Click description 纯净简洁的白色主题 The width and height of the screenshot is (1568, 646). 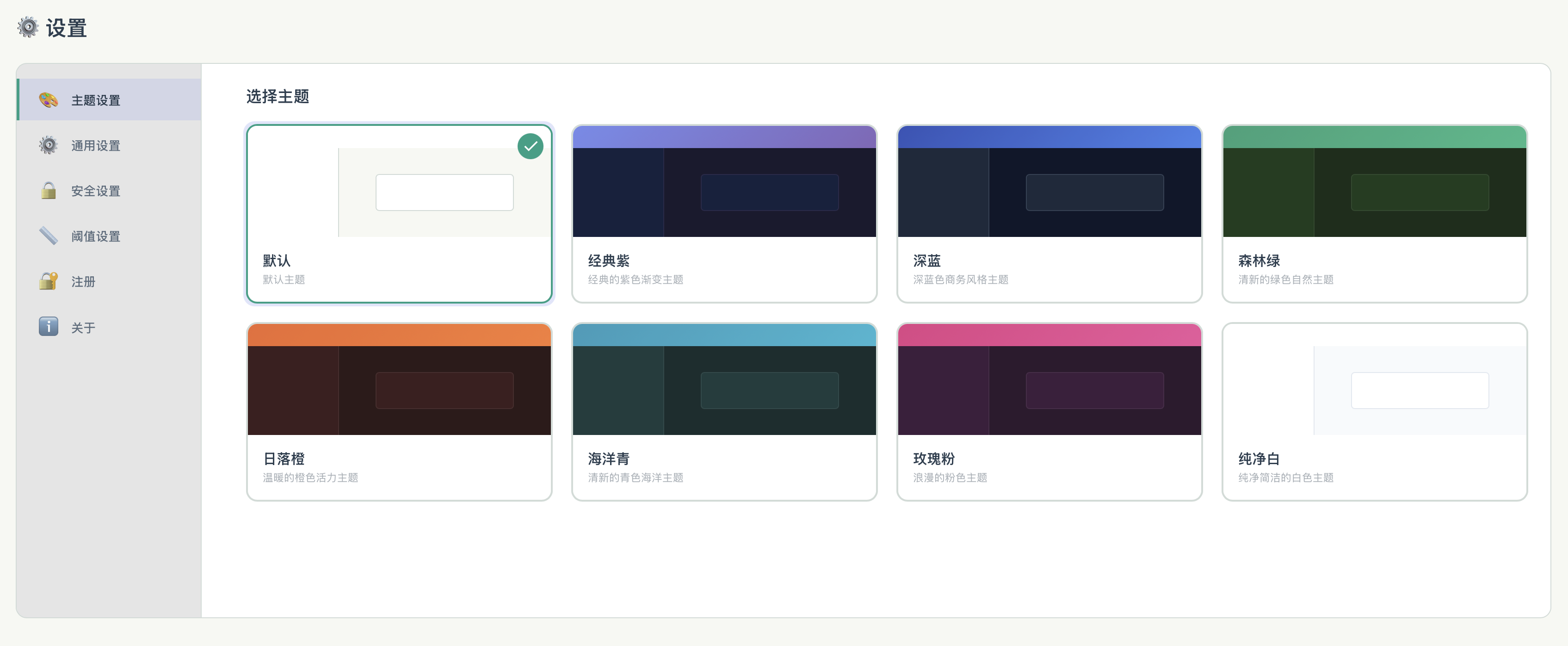1285,478
